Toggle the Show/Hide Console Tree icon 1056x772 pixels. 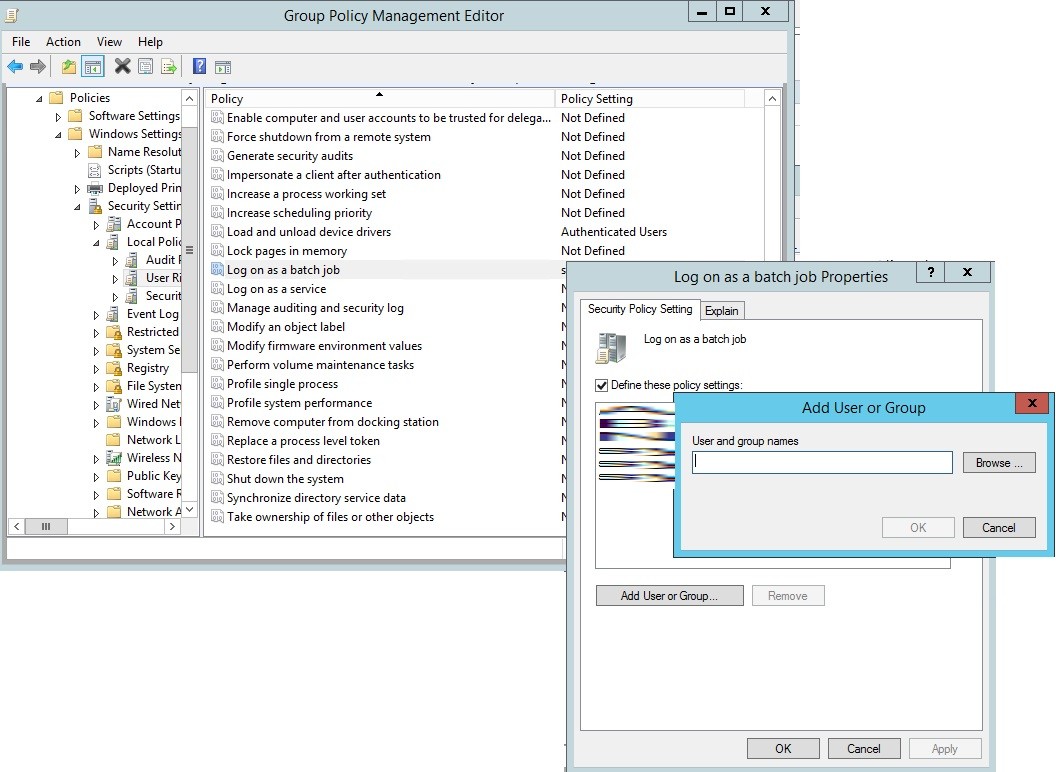click(91, 66)
